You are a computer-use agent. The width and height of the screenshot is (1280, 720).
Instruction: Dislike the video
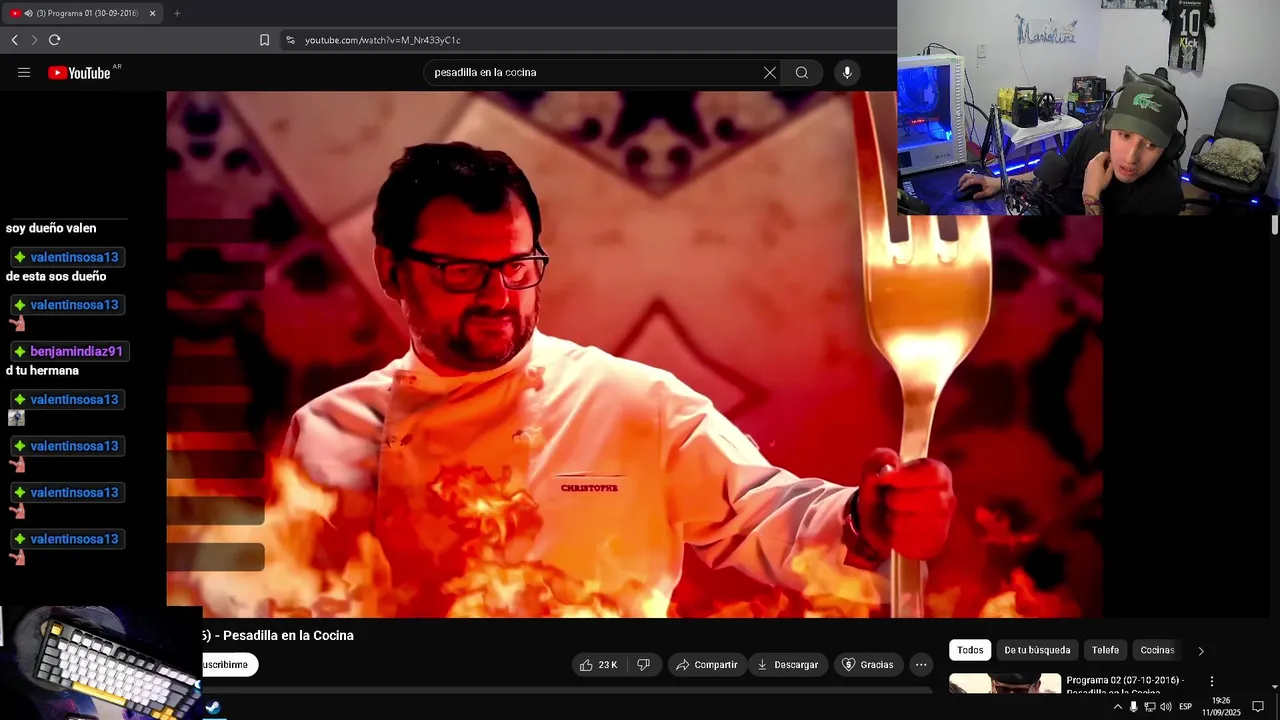click(x=644, y=665)
